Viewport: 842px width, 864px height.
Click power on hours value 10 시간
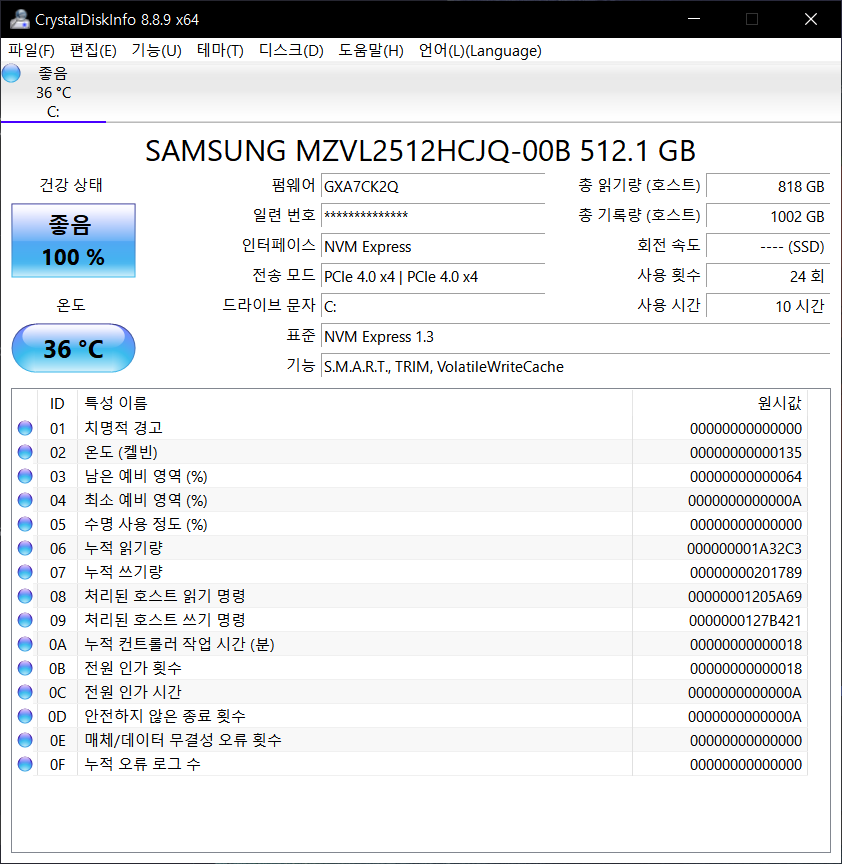[x=768, y=306]
